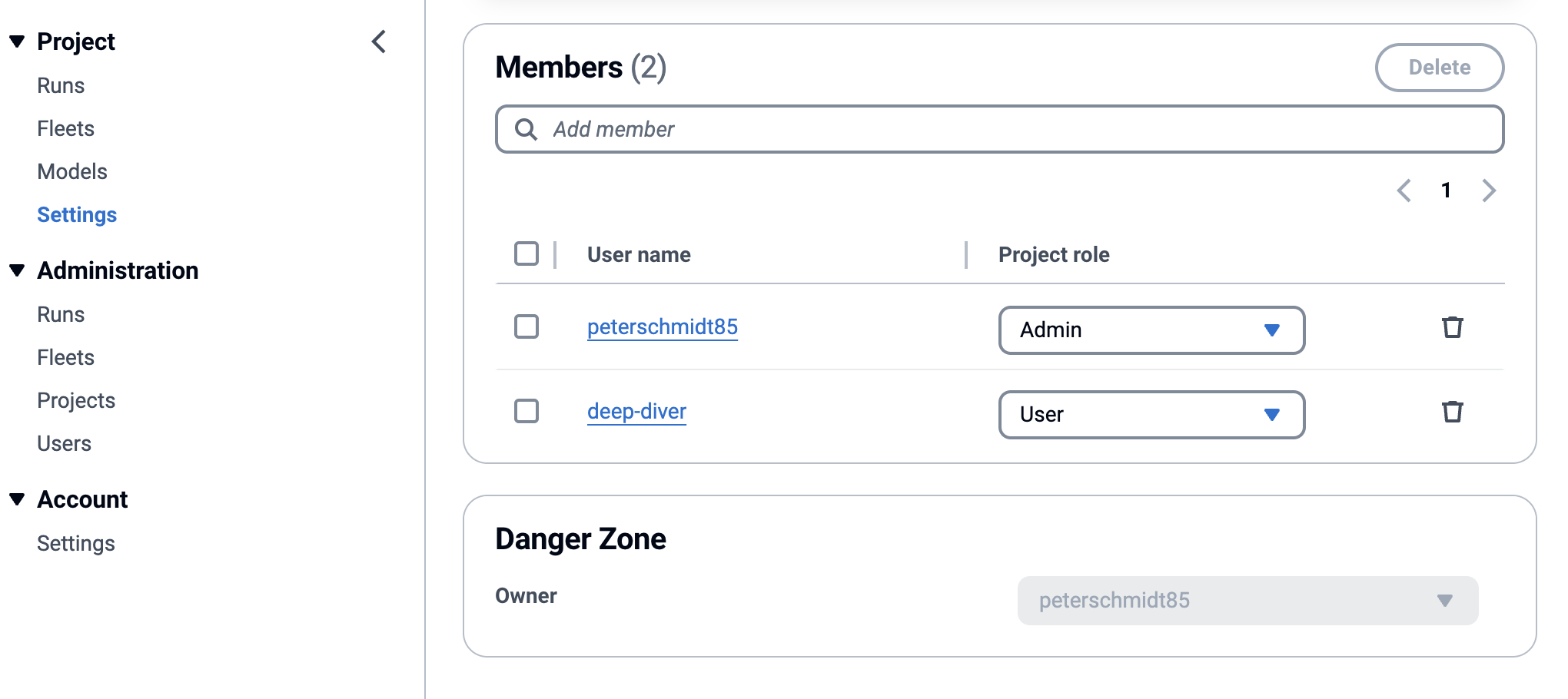This screenshot has height=699, width=1568.
Task: Select the deep-diver row checkbox
Action: click(x=527, y=411)
